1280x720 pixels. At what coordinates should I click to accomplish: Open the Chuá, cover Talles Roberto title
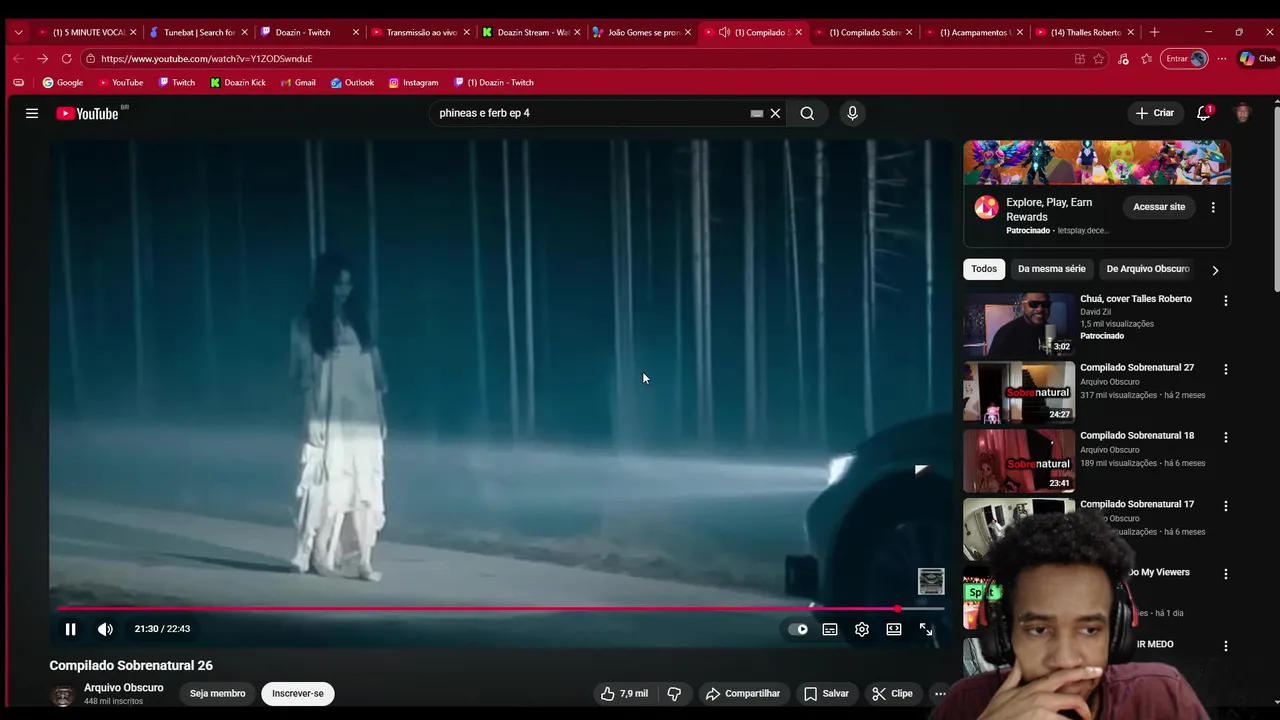(x=1136, y=299)
